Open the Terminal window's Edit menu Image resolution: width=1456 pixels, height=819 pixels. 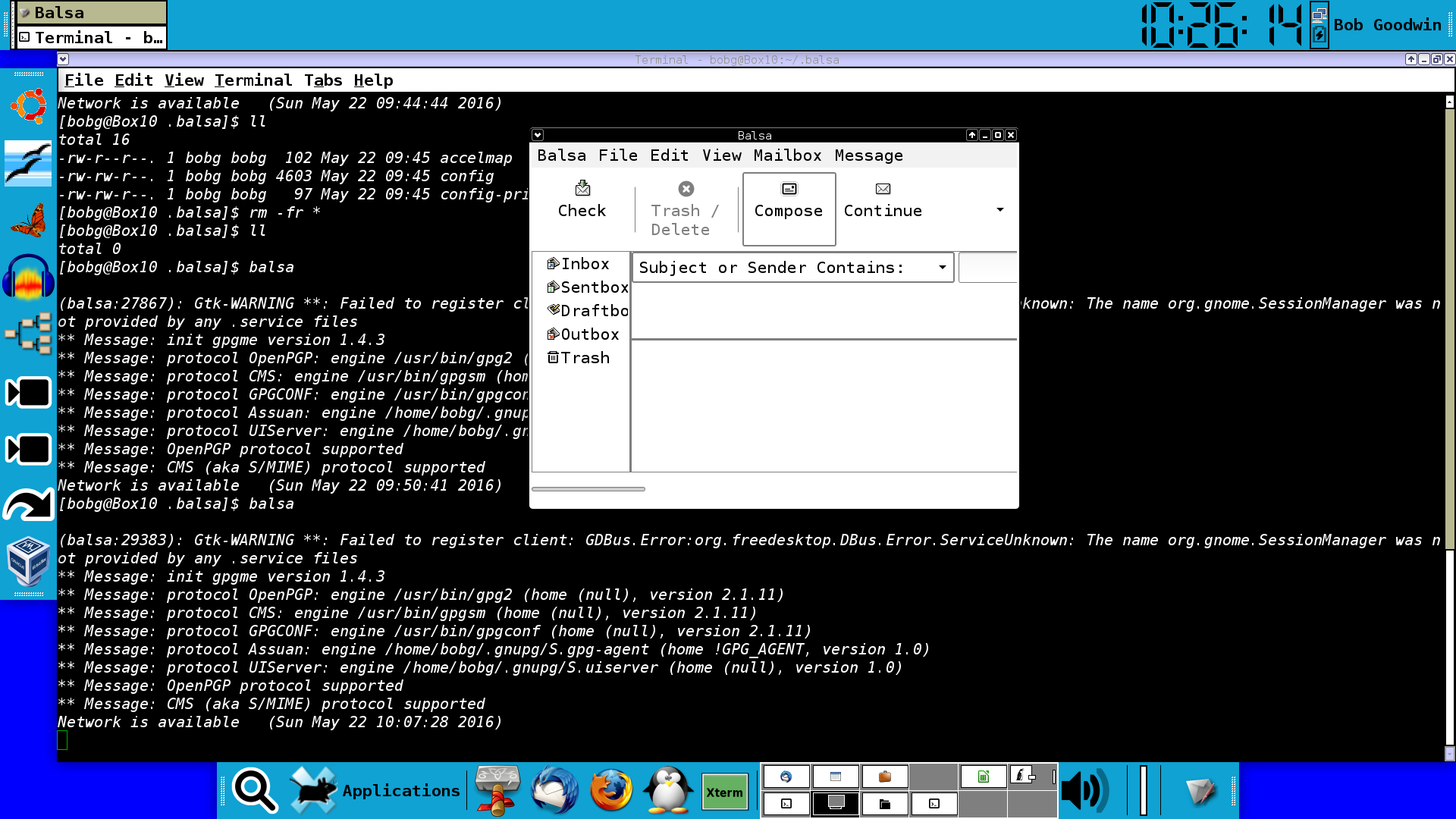(133, 80)
